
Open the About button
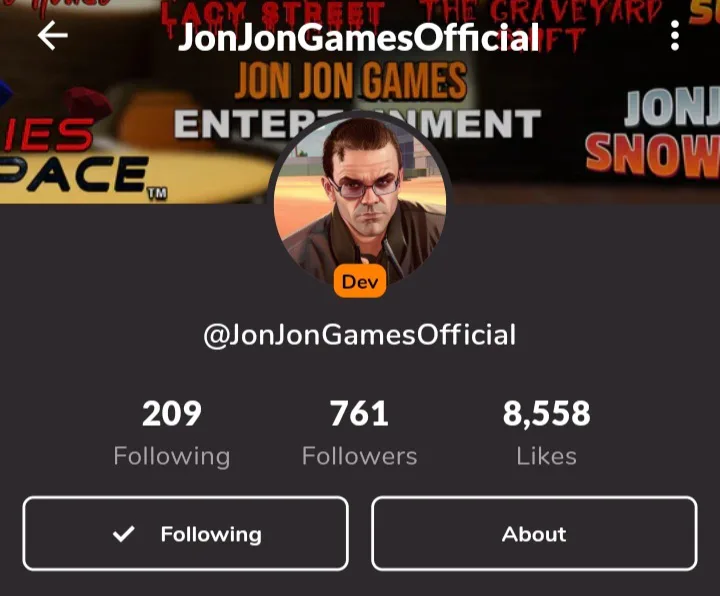(x=534, y=534)
